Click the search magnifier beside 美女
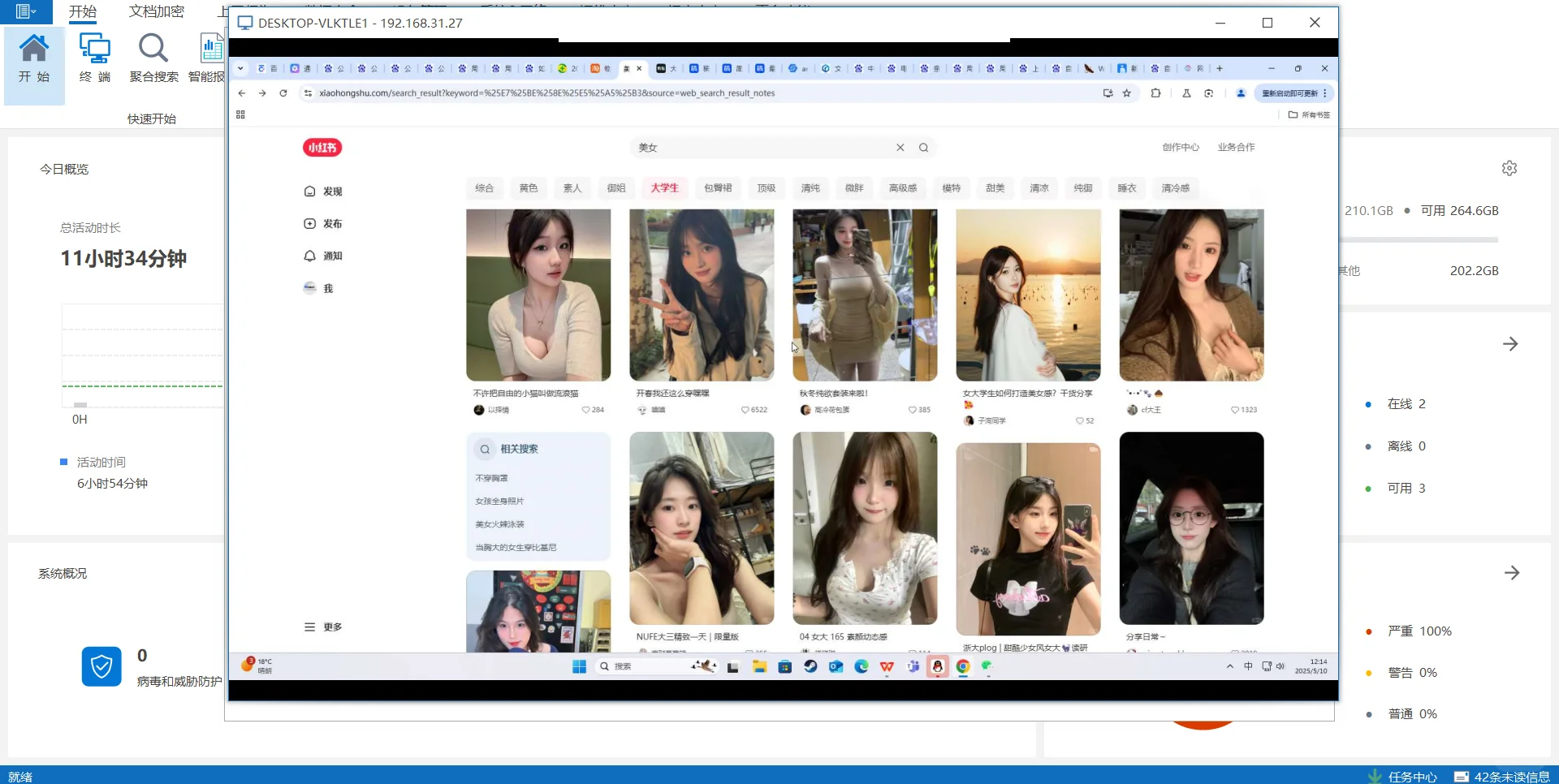 click(x=923, y=148)
